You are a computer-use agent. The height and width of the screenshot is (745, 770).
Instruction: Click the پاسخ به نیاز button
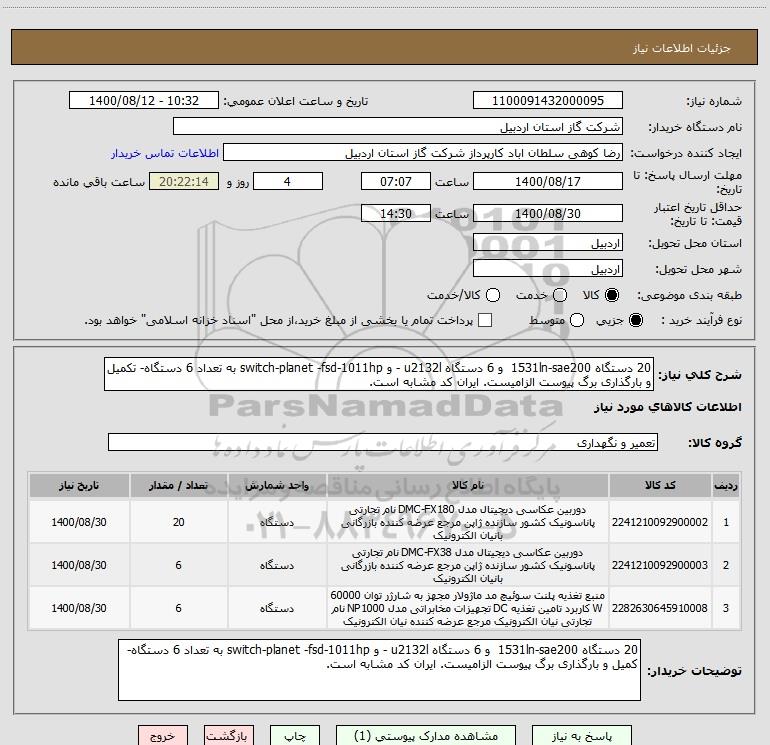pyautogui.click(x=582, y=735)
